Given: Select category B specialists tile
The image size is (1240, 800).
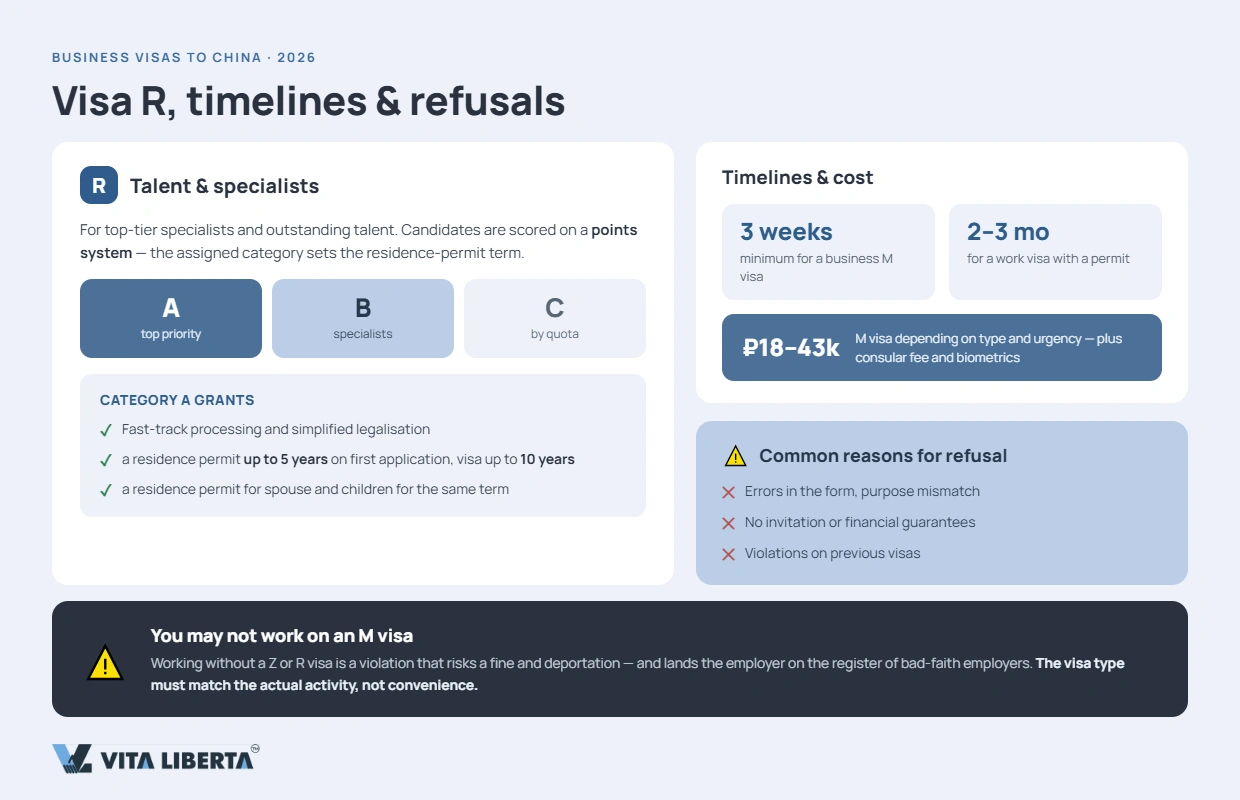Looking at the screenshot, I should pyautogui.click(x=363, y=318).
